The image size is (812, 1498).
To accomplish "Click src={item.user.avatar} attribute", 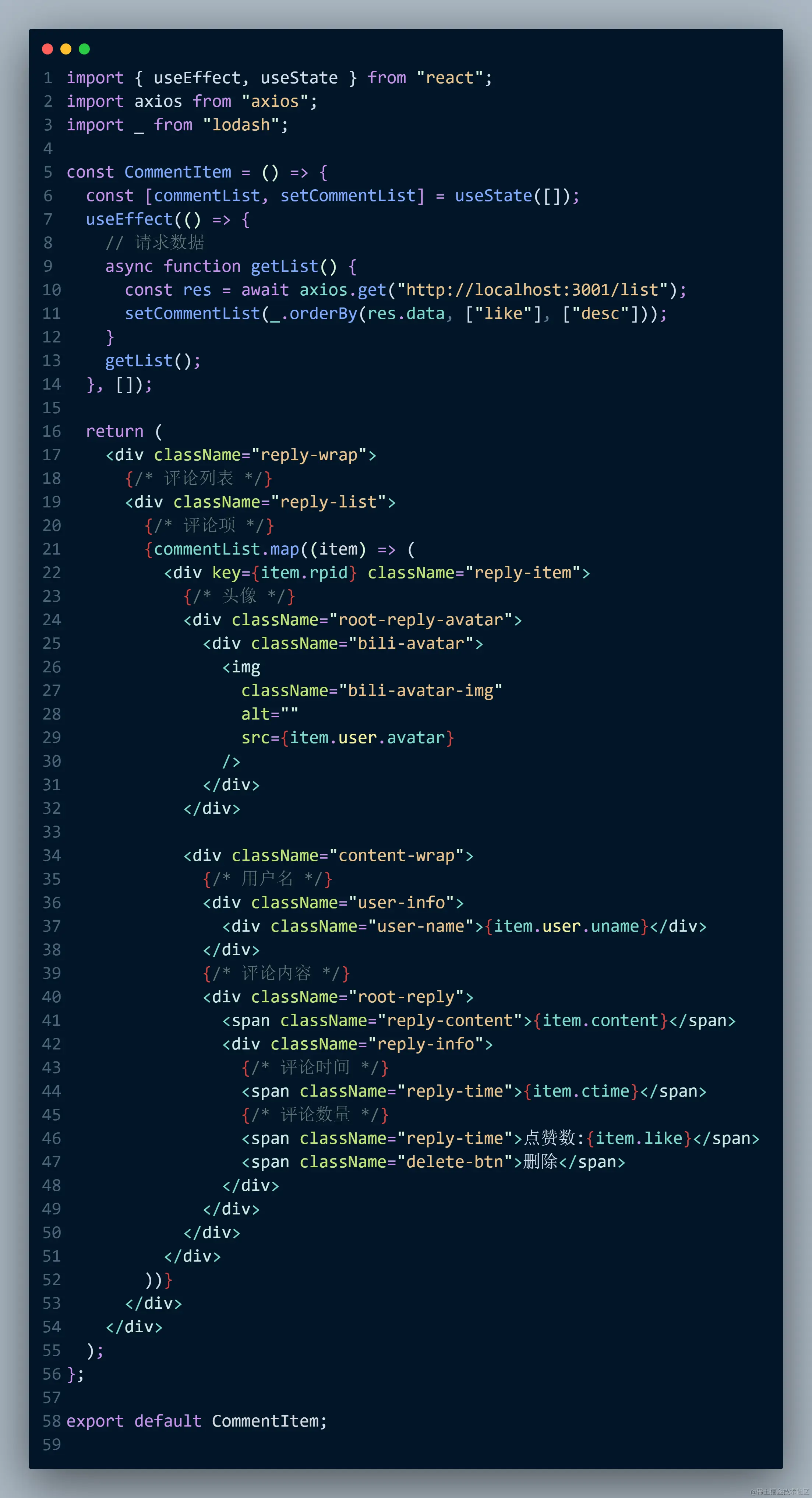I will [347, 737].
